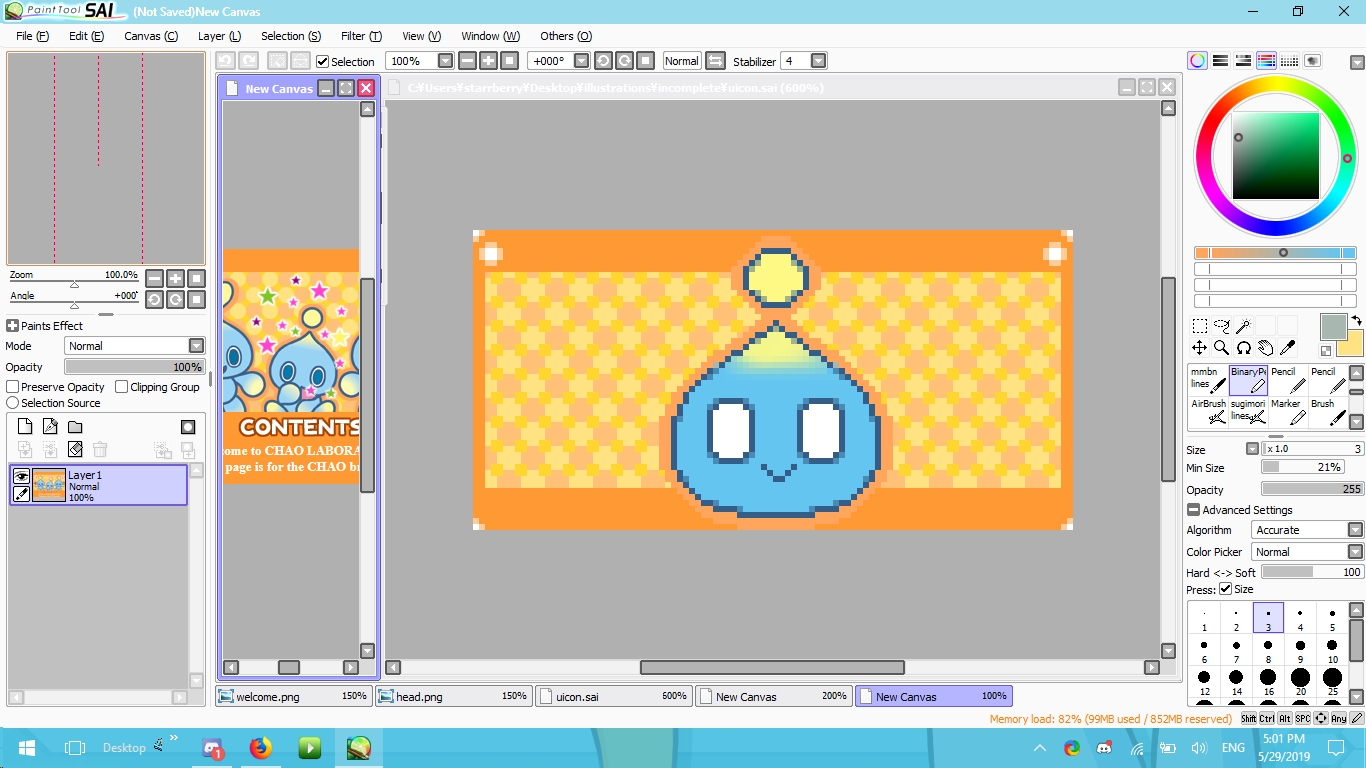Select the Lasso selection tool

pos(1221,326)
